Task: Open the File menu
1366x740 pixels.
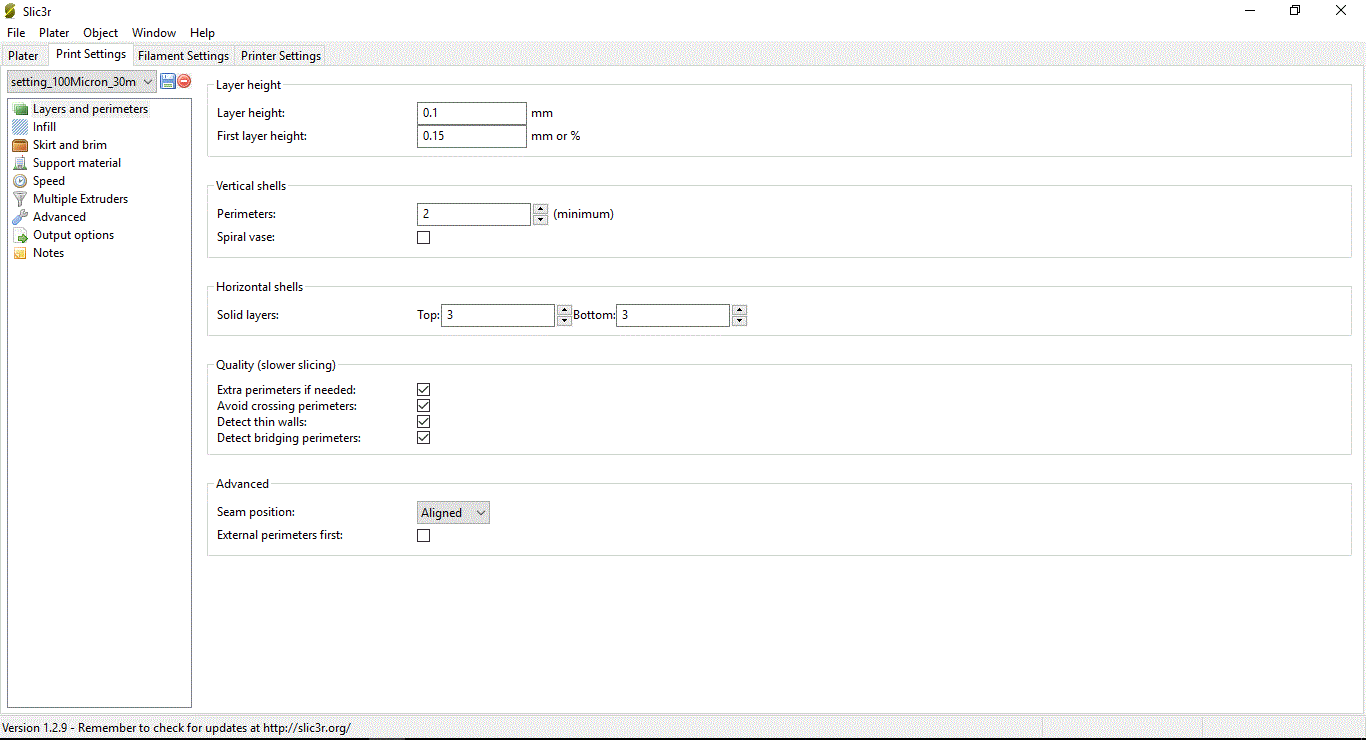Action: coord(16,33)
